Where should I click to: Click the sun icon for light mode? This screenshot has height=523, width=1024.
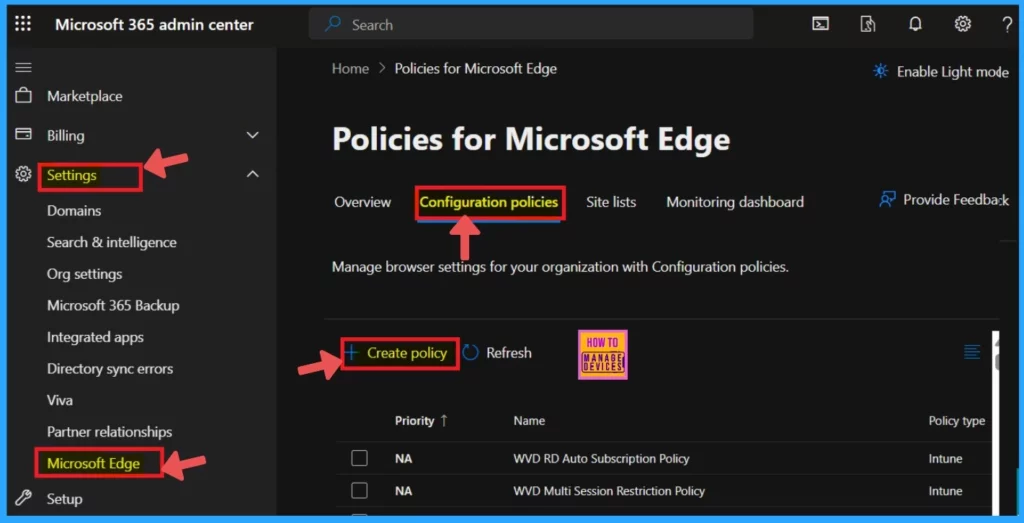click(881, 71)
